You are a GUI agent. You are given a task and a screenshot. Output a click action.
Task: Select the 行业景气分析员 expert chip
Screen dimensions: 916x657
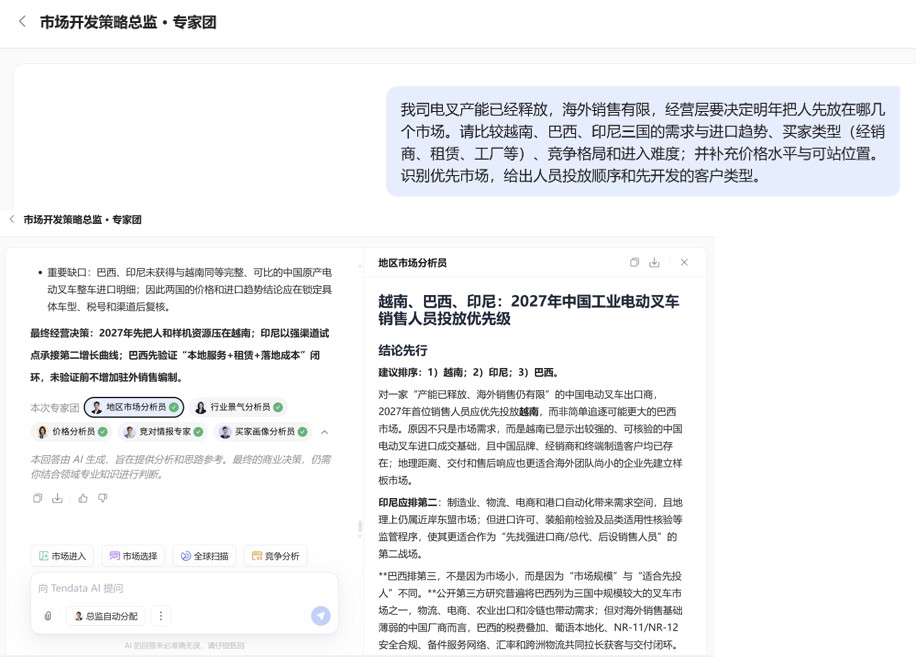[239, 407]
